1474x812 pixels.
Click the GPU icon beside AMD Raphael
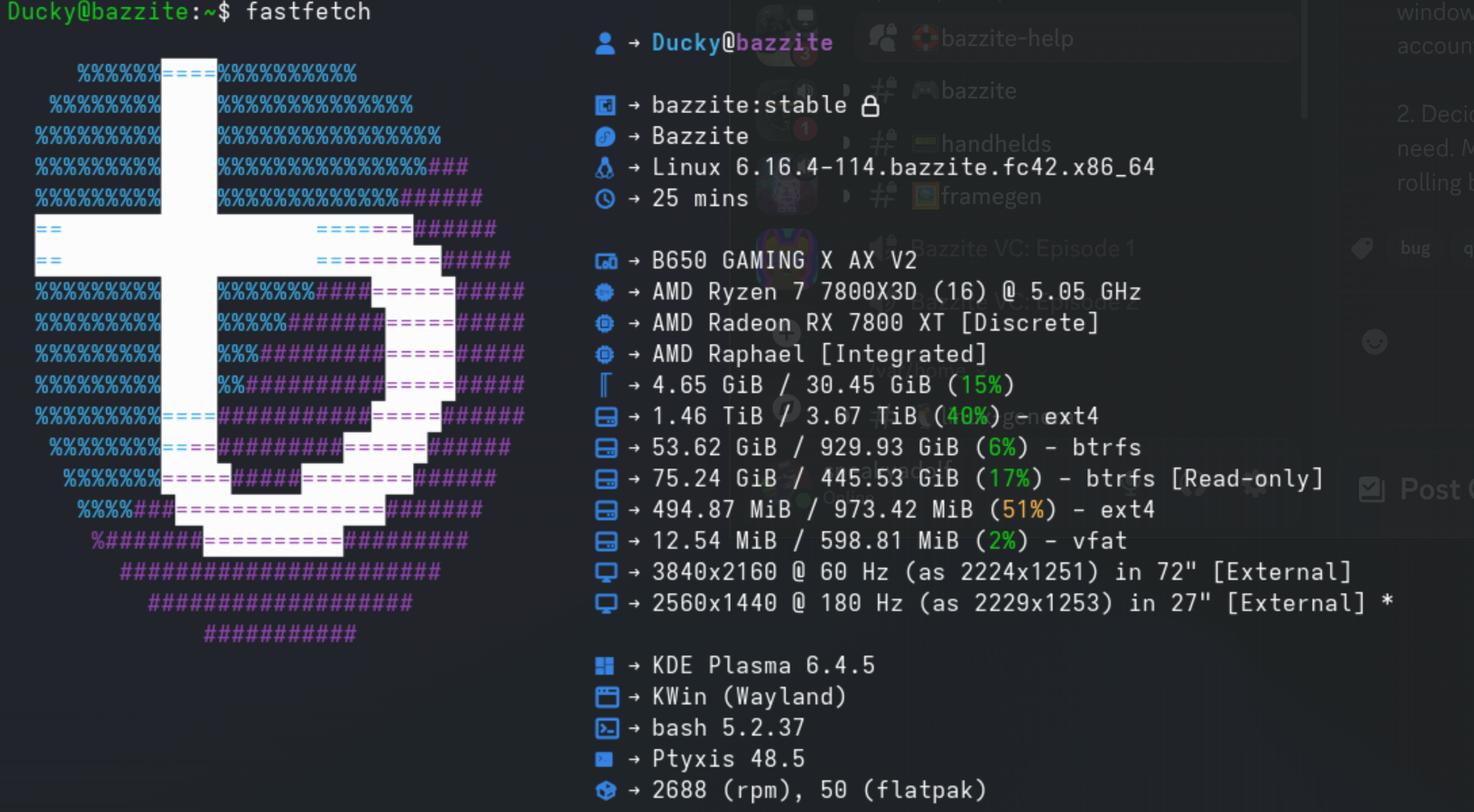pos(605,354)
